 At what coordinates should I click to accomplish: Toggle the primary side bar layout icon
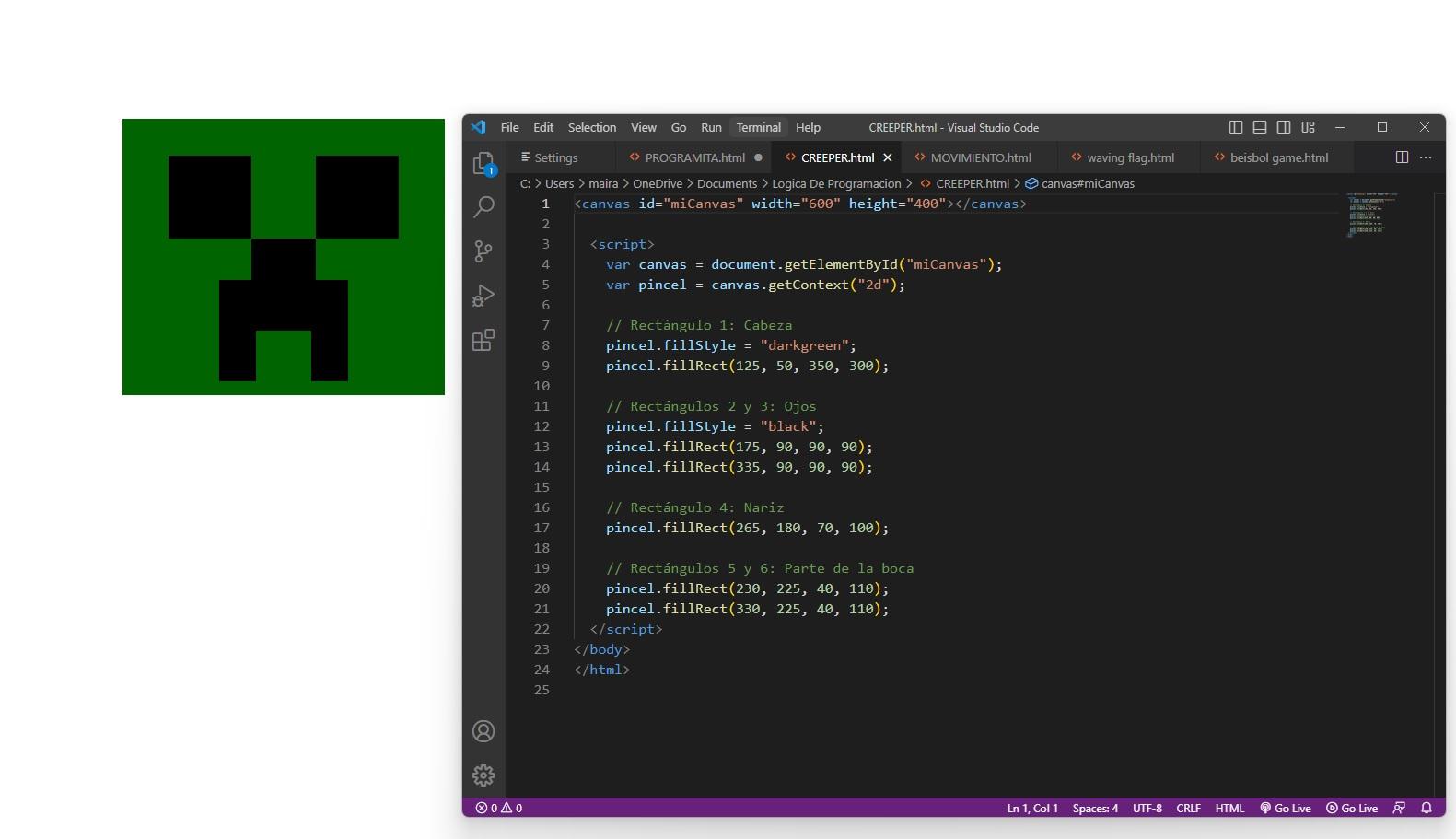[1236, 127]
